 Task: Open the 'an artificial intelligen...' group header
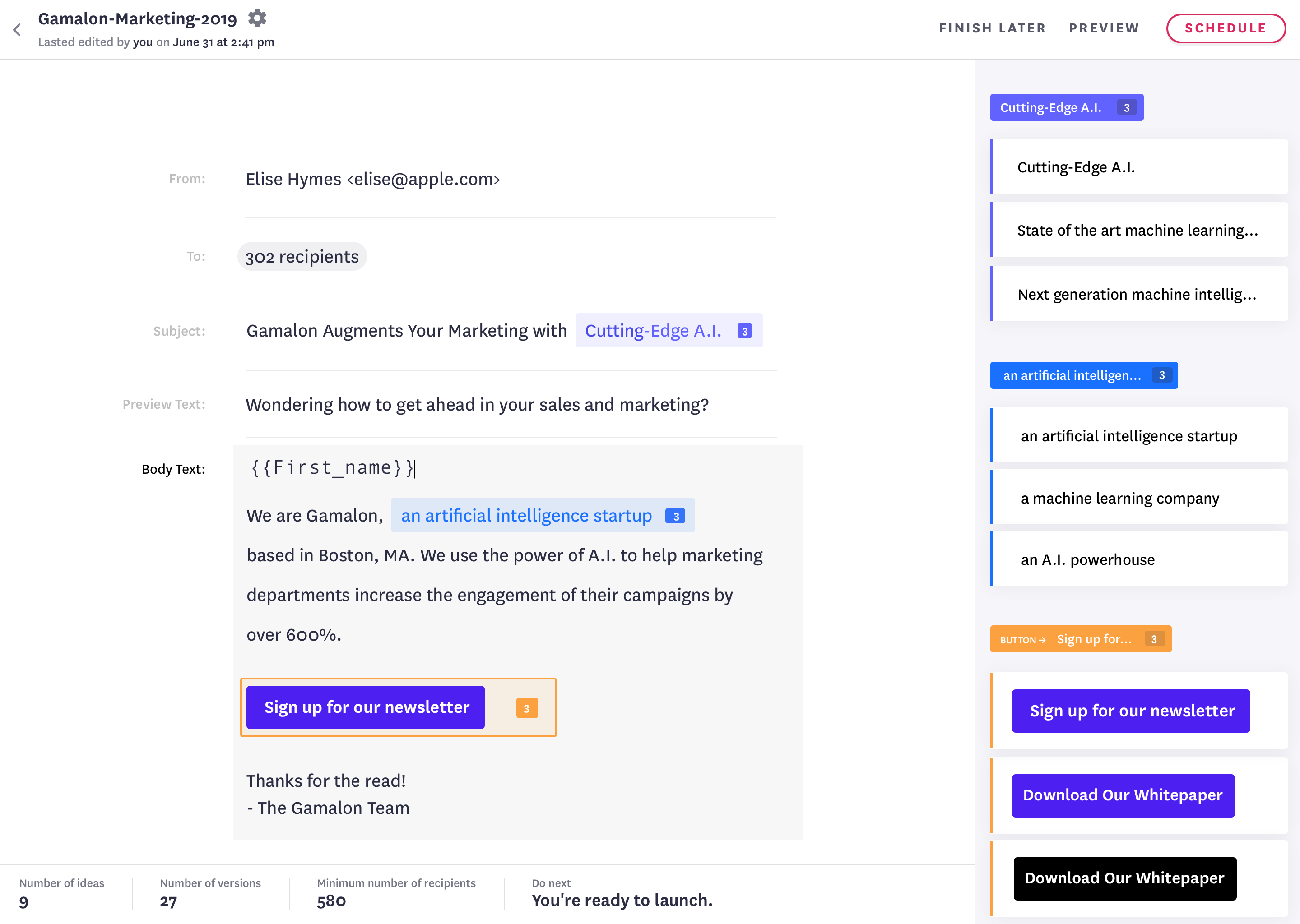pos(1084,375)
